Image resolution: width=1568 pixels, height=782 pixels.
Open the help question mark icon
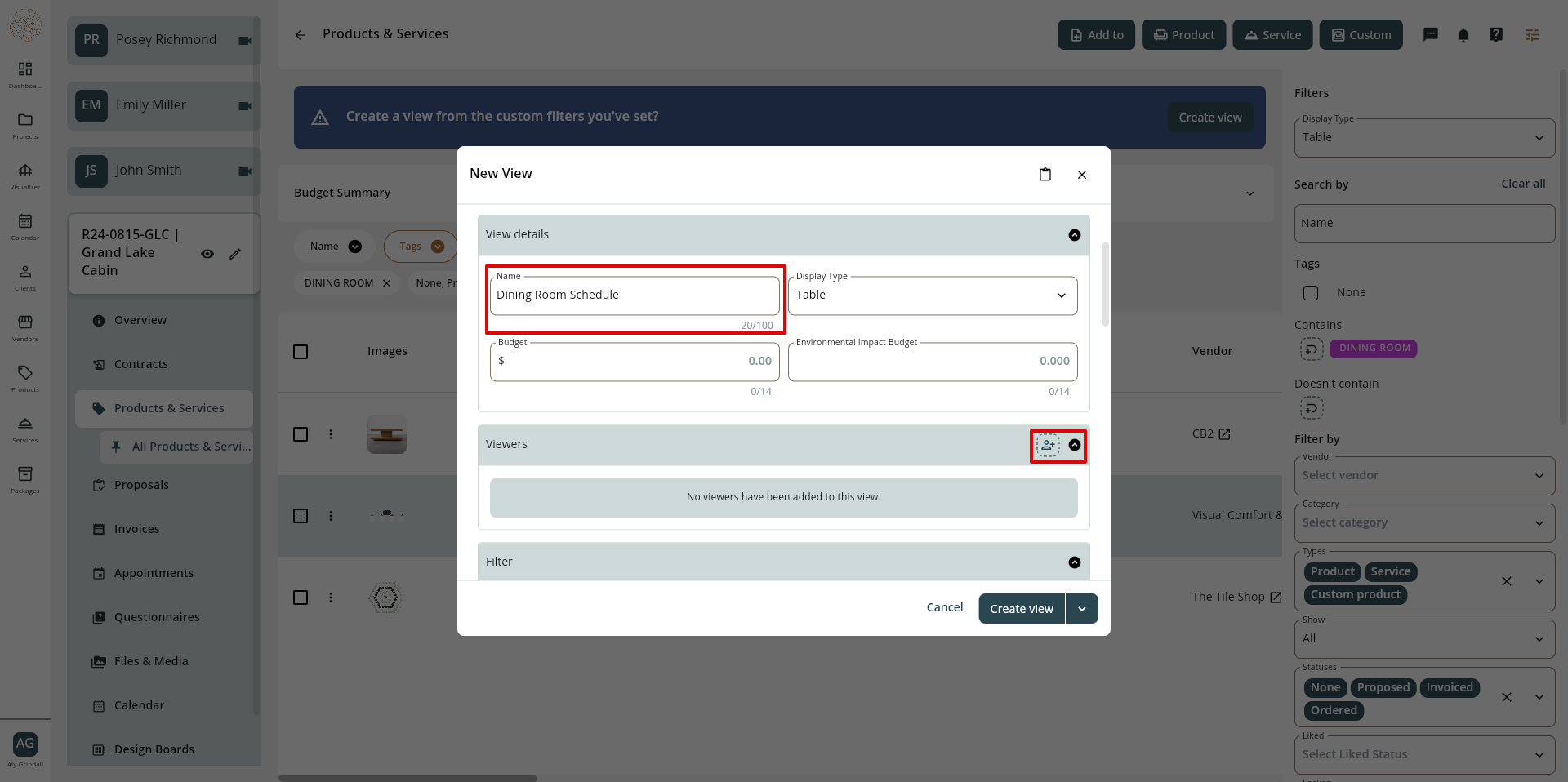click(x=1496, y=35)
